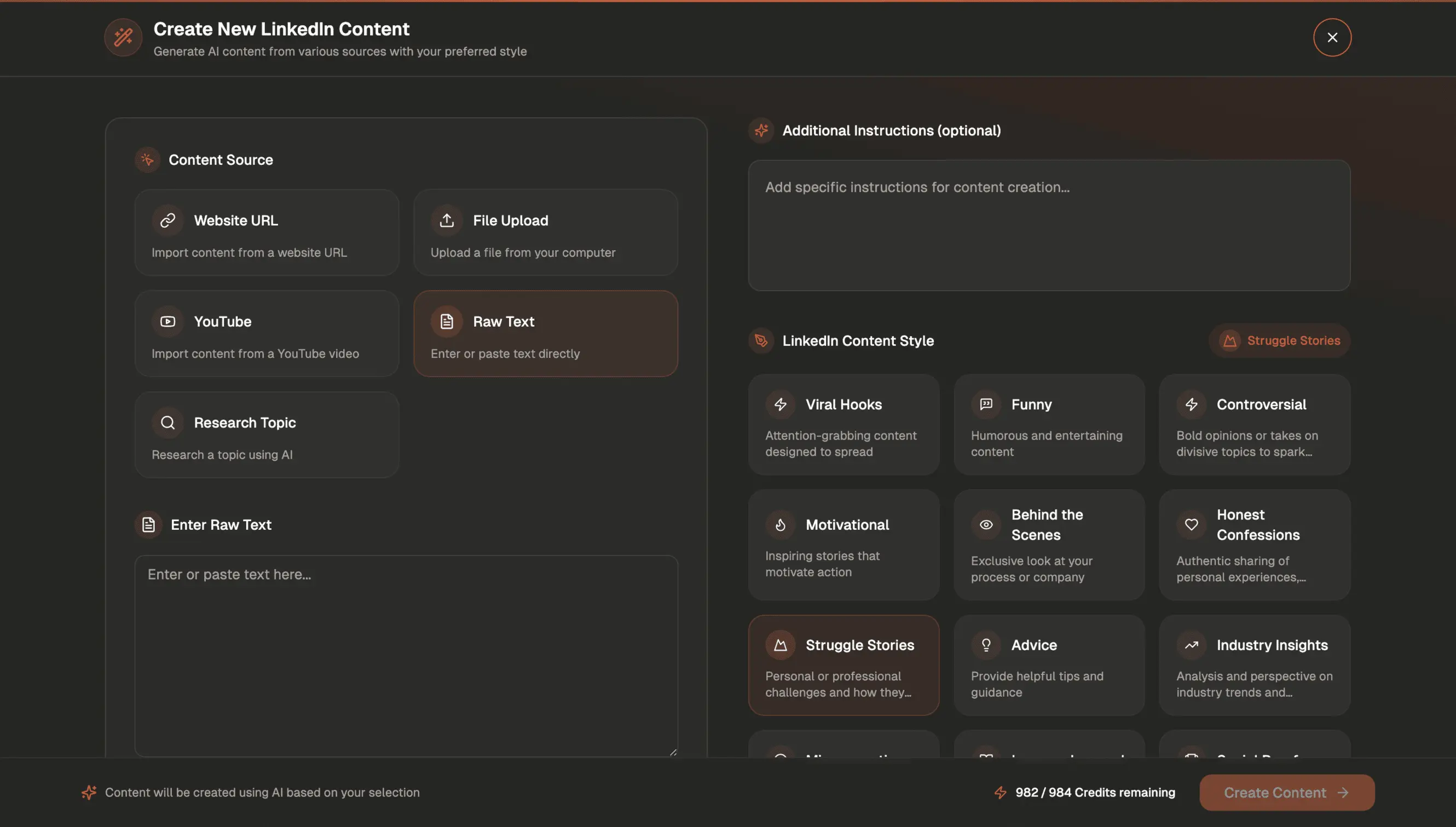Click the Funny speech bubble icon
The image size is (1456, 827).
coord(986,404)
